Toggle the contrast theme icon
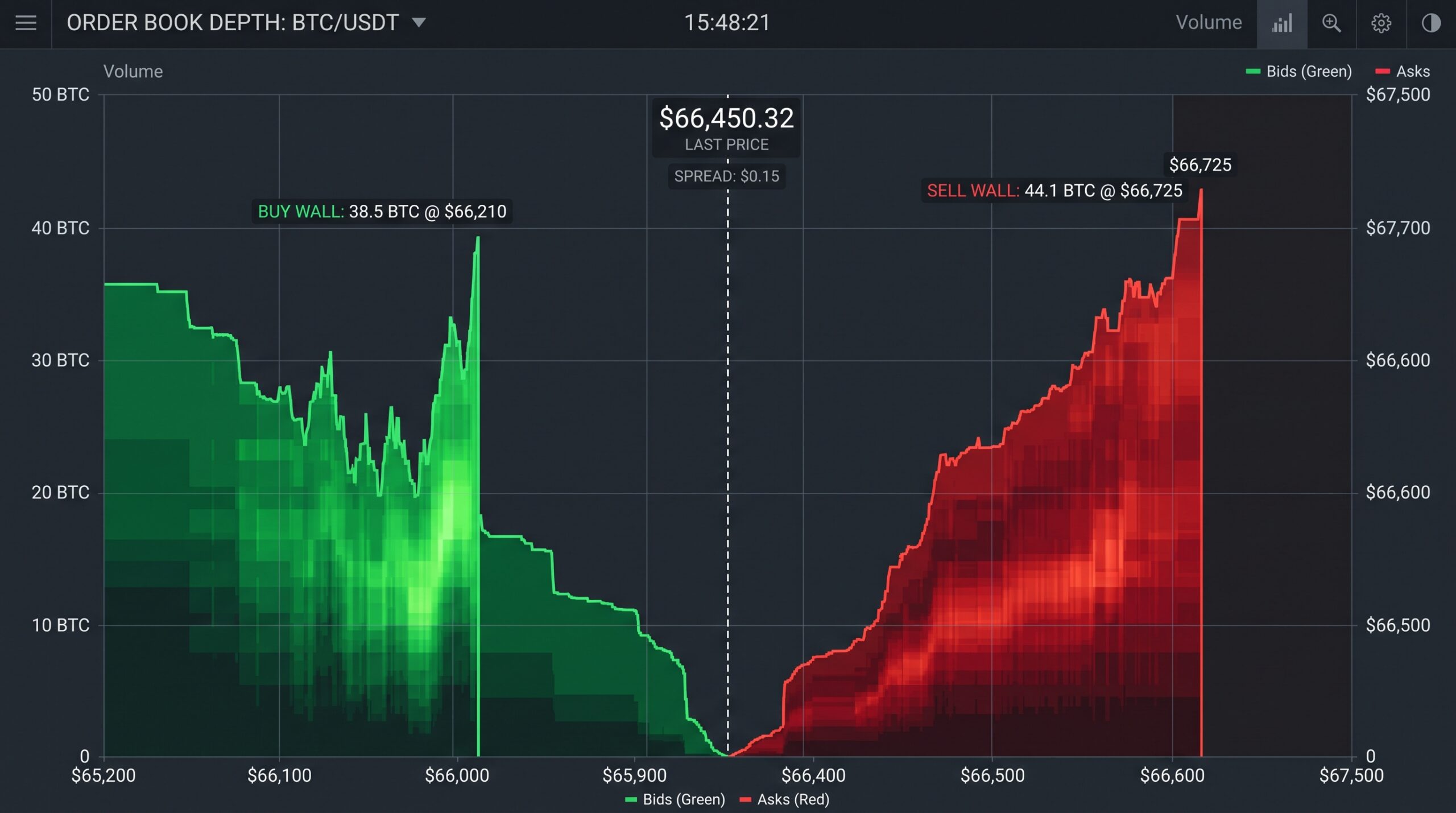This screenshot has height=813, width=1456. pos(1431,23)
